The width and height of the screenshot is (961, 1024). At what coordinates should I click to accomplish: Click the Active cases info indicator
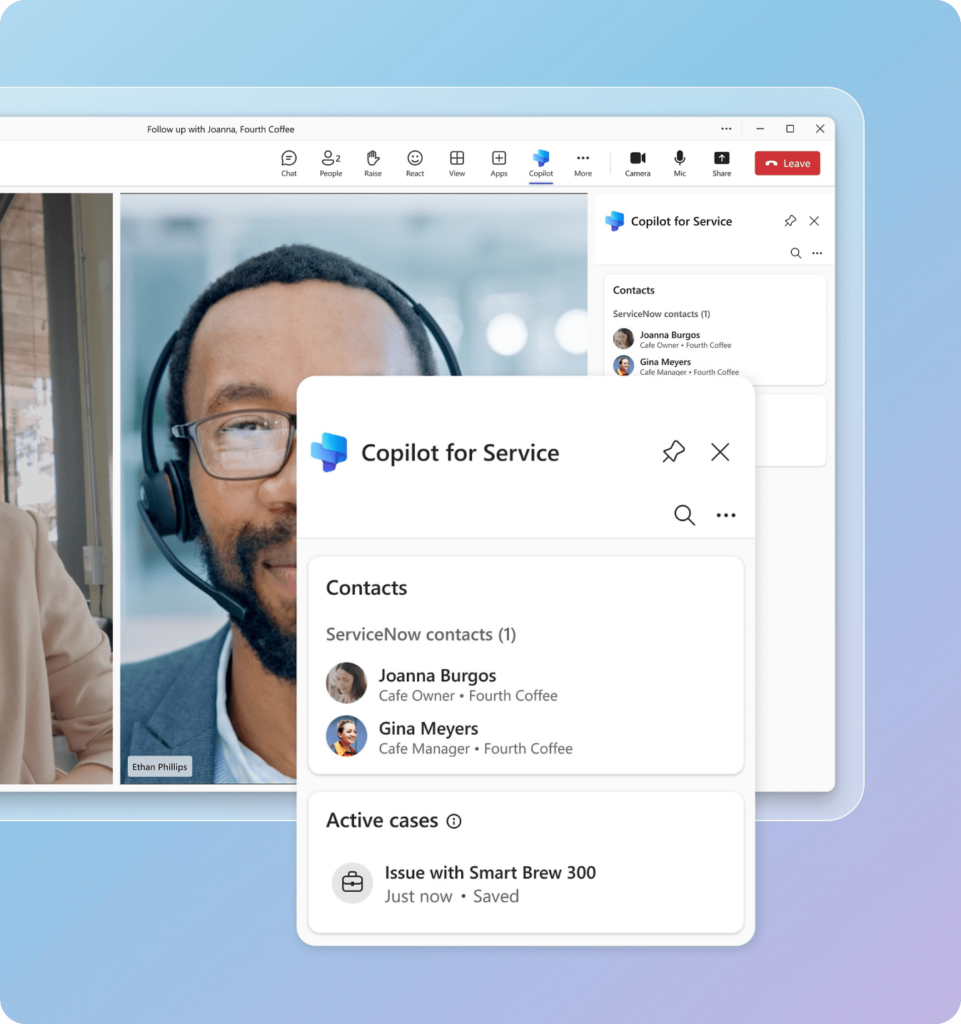click(455, 820)
